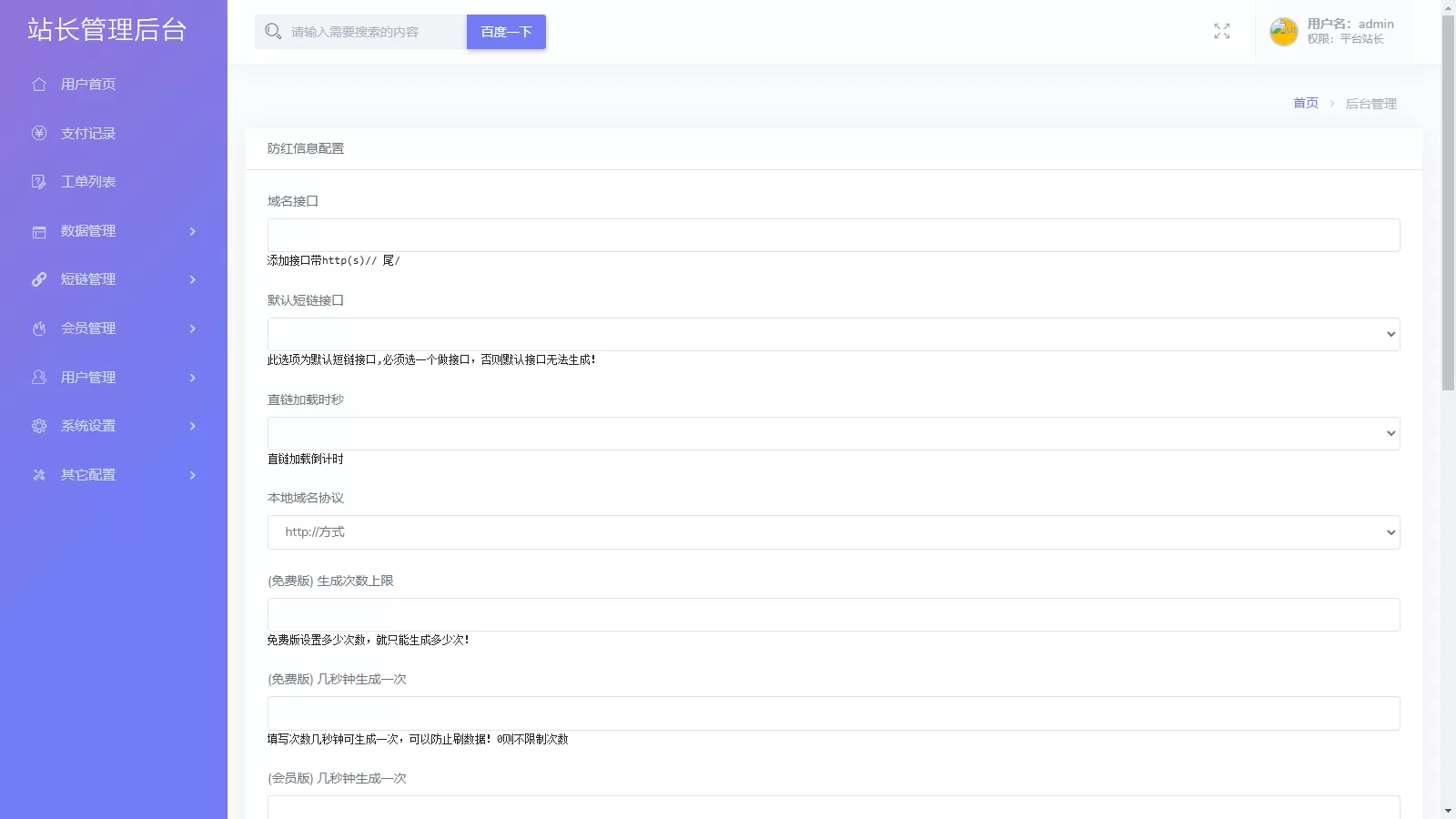Image resolution: width=1456 pixels, height=819 pixels.
Task: Open the 直链加载时秒 dropdown
Action: pyautogui.click(x=833, y=433)
